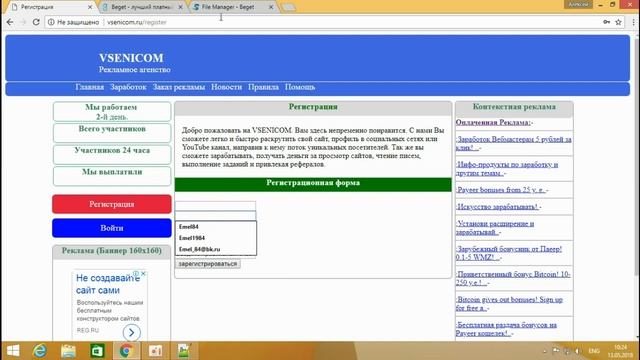Open Bitcoin gives out bonuses link
Screen dimensions: 640x360
click(x=509, y=304)
